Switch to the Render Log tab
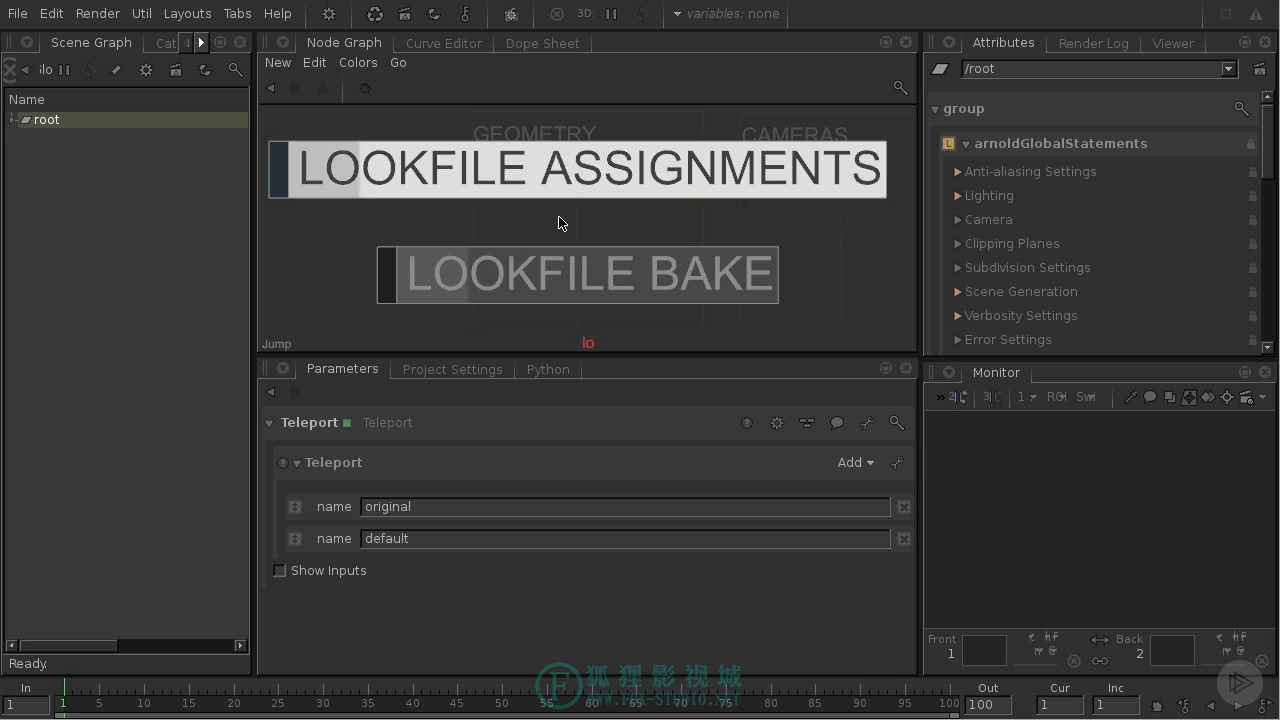The image size is (1280, 720). (1093, 43)
